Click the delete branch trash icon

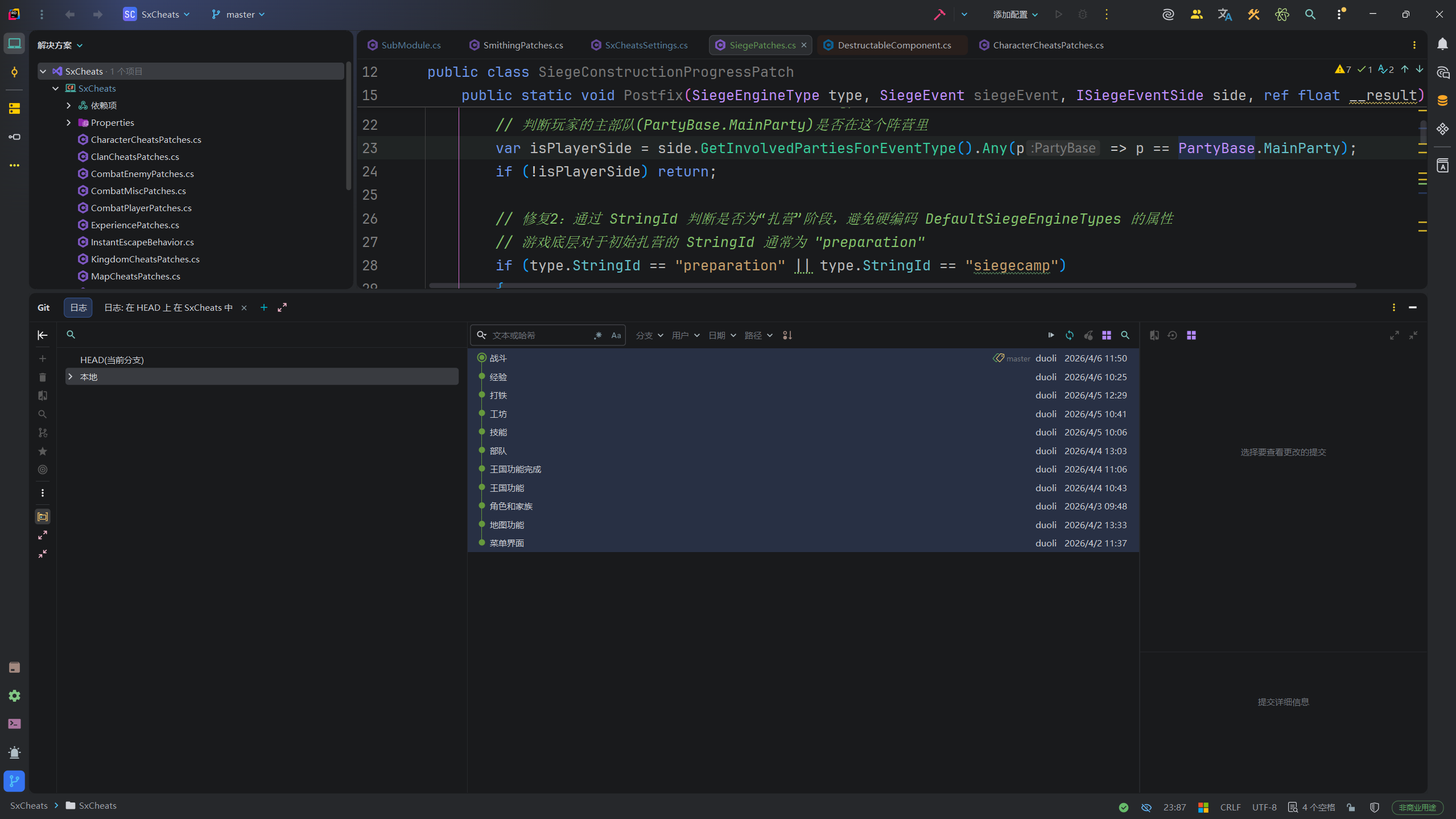point(43,377)
